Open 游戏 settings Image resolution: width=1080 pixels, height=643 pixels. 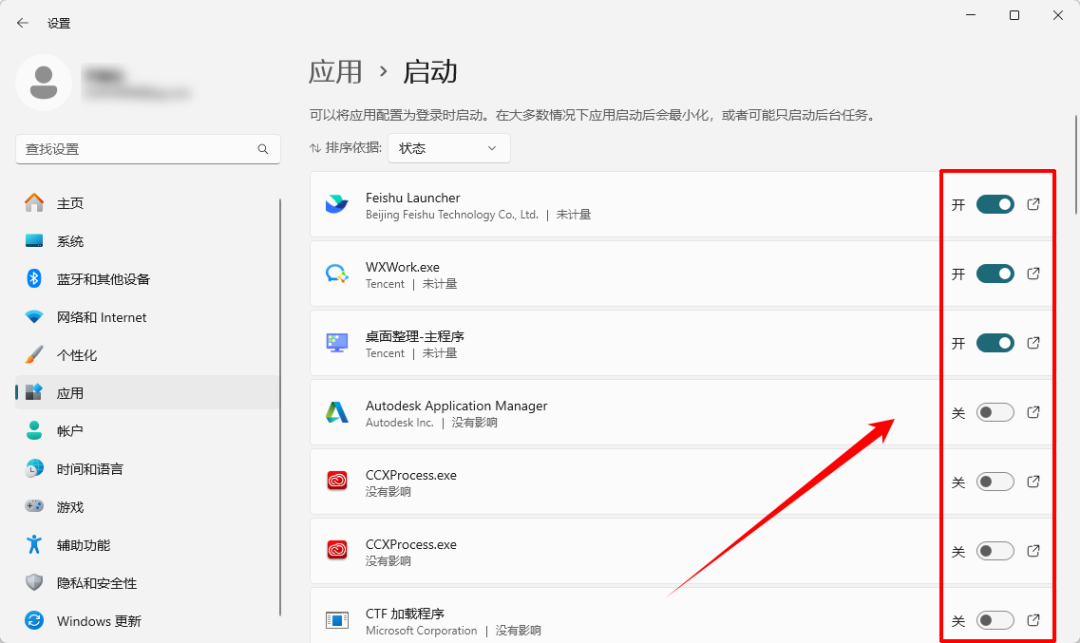(x=147, y=507)
